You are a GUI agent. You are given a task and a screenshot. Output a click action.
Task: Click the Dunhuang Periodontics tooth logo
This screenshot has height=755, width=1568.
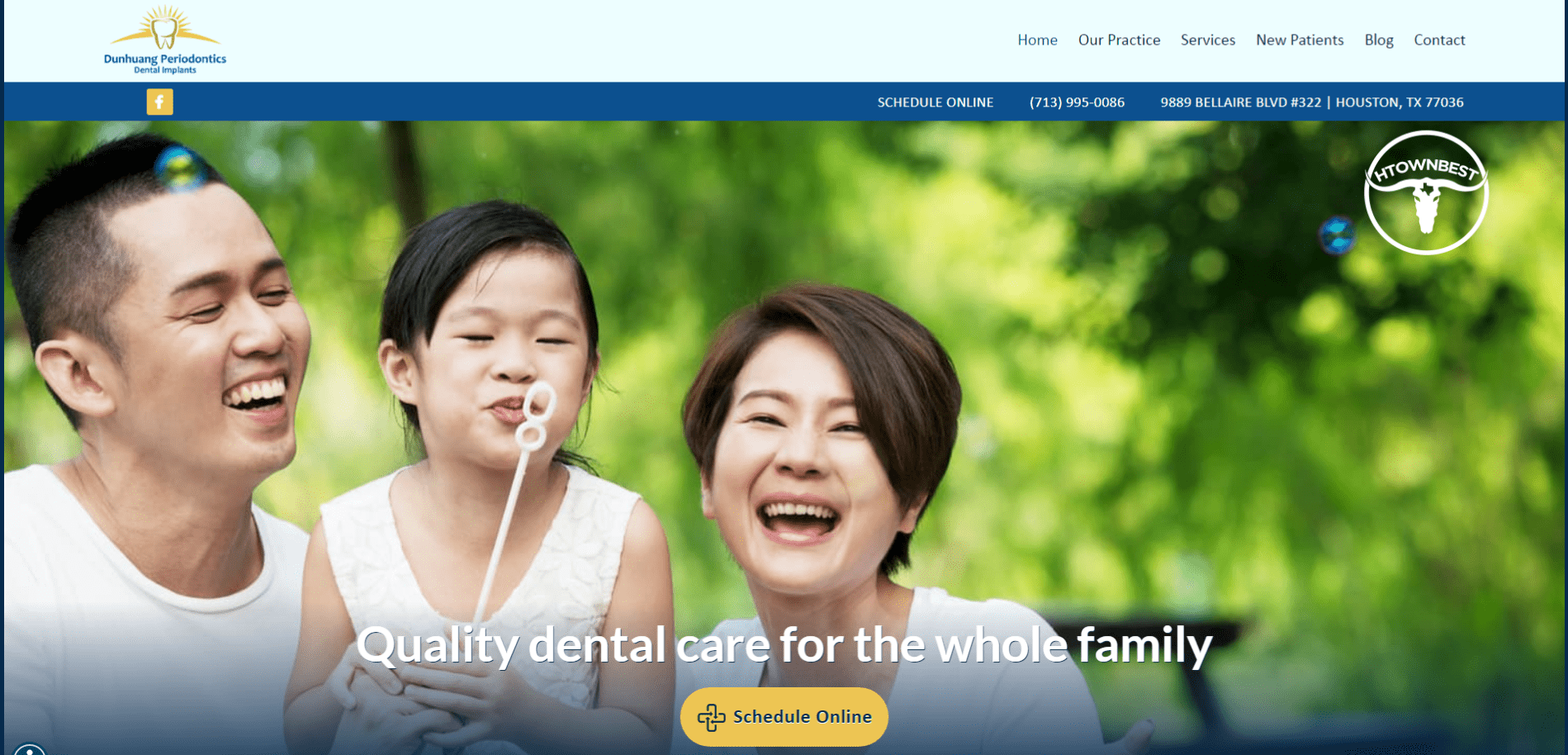[x=165, y=28]
